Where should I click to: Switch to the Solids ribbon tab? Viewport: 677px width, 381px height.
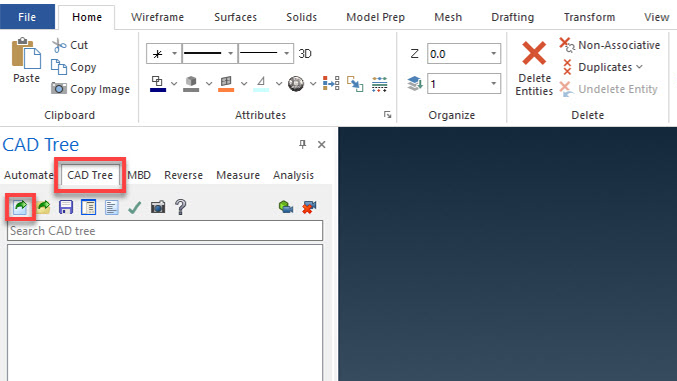pos(301,17)
